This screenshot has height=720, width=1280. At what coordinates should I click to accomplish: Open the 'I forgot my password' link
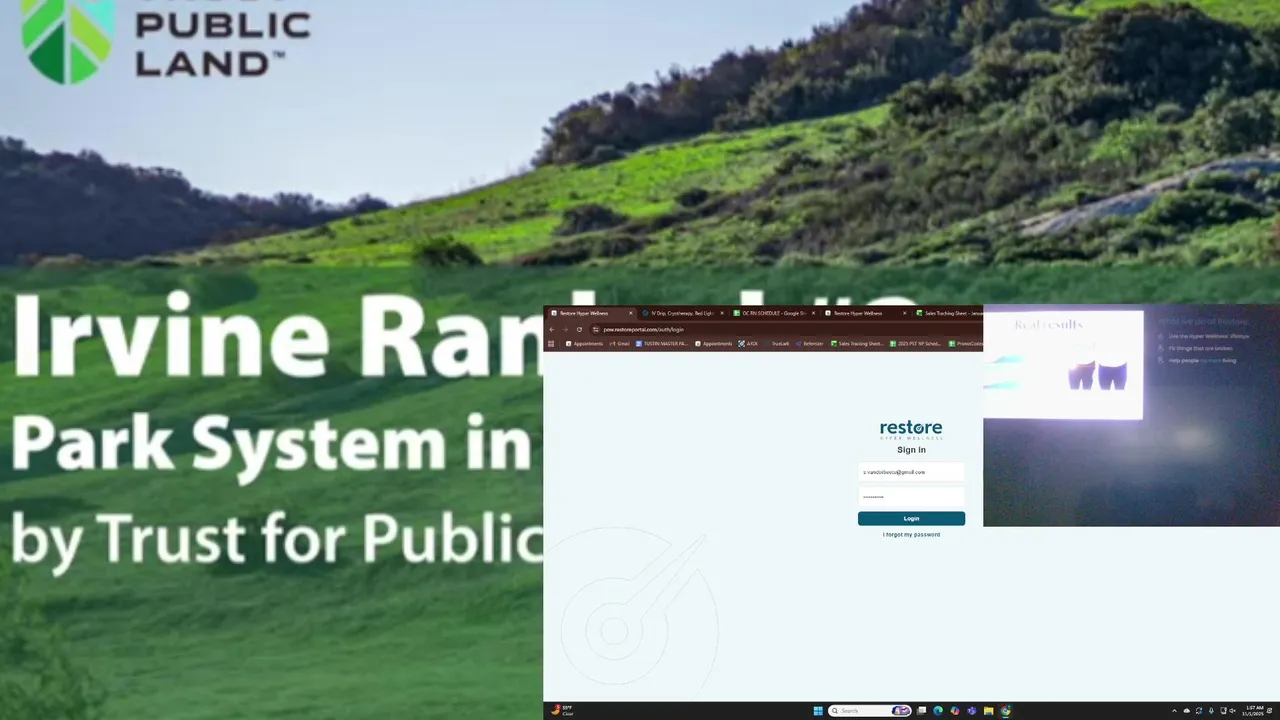coord(911,534)
